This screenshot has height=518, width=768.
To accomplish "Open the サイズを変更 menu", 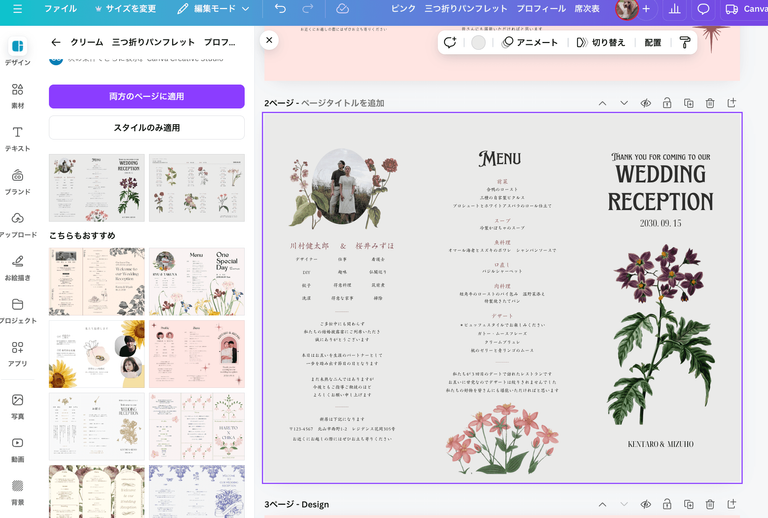I will (x=126, y=9).
